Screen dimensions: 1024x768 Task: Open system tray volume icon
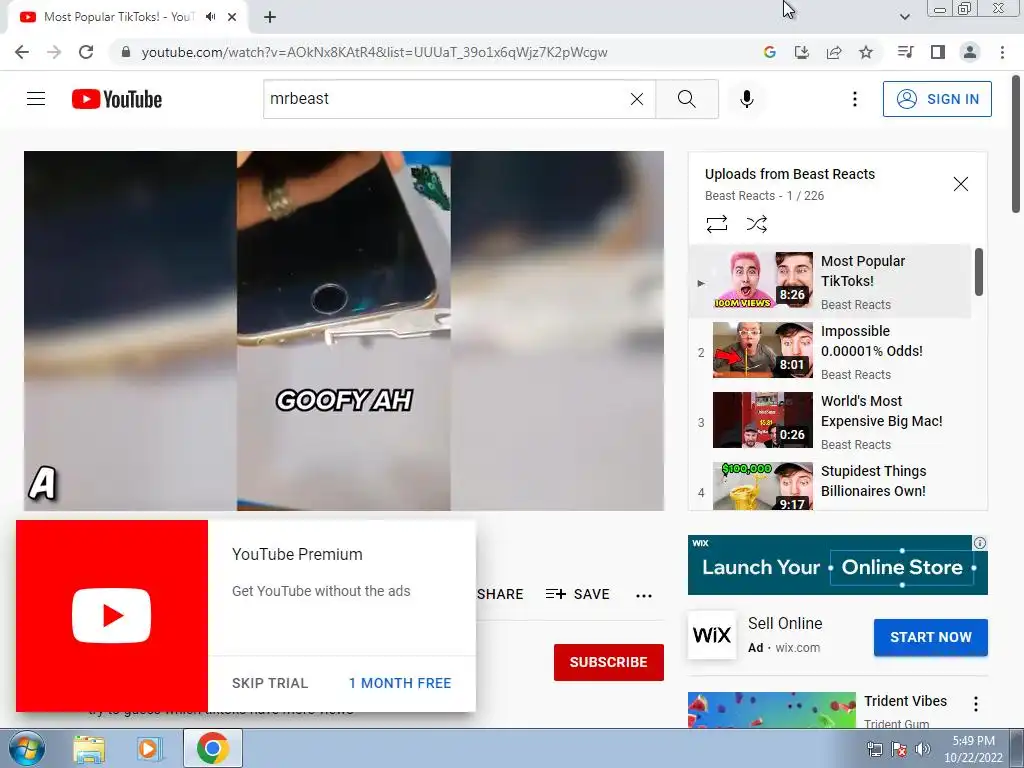922,749
